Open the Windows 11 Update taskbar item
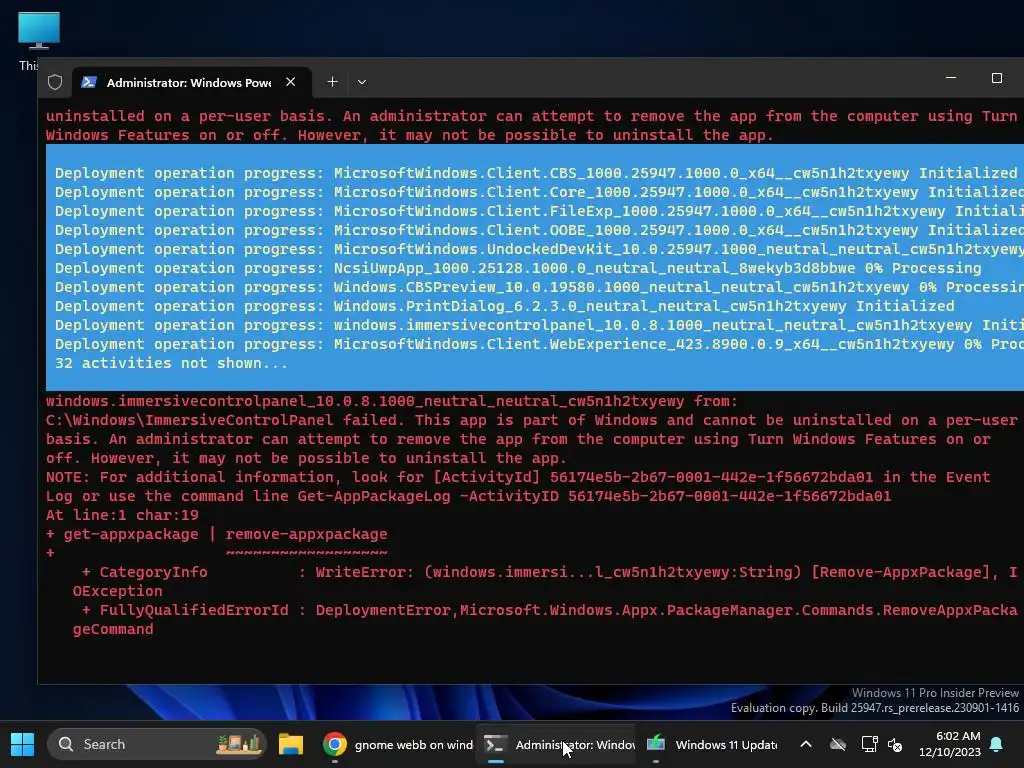 click(712, 744)
